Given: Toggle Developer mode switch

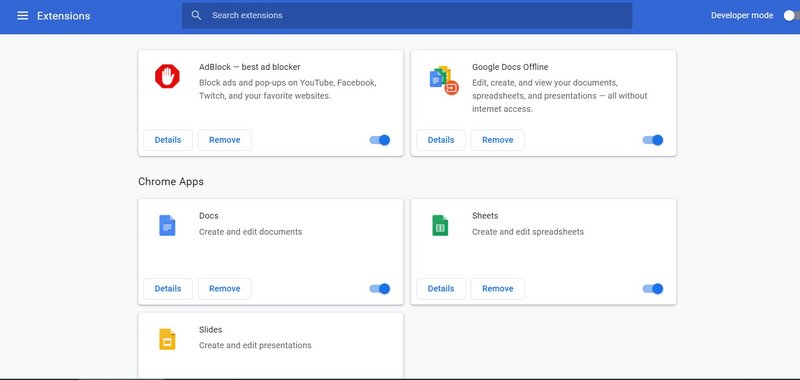Looking at the screenshot, I should (792, 15).
